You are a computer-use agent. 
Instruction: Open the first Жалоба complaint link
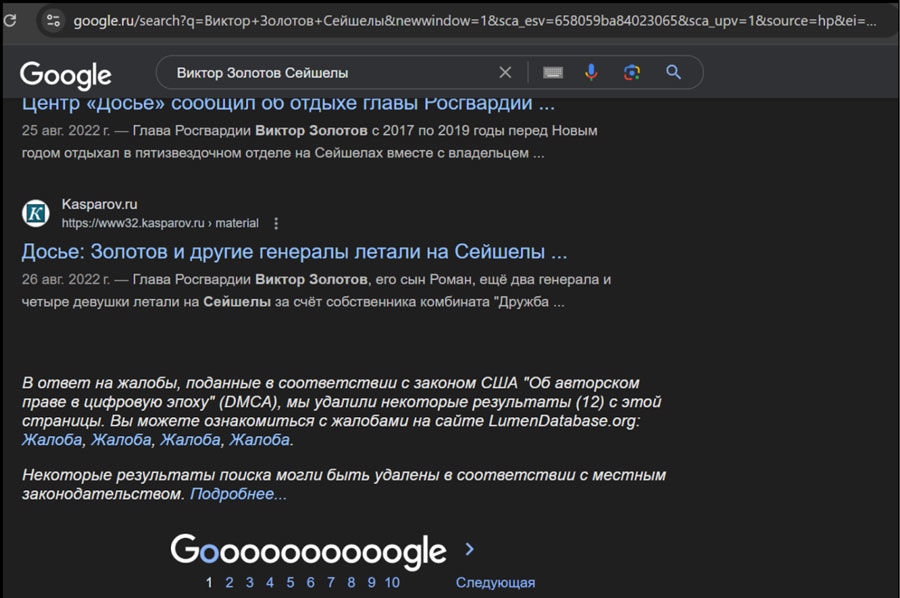(52, 440)
